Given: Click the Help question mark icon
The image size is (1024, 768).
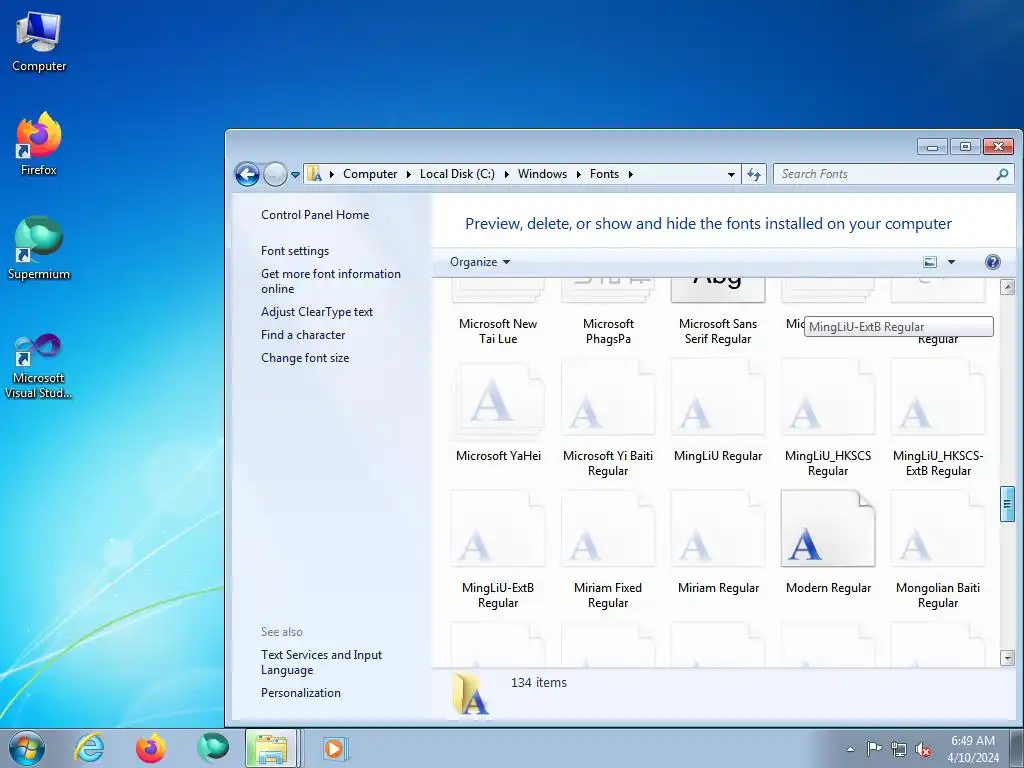Looking at the screenshot, I should point(993,262).
